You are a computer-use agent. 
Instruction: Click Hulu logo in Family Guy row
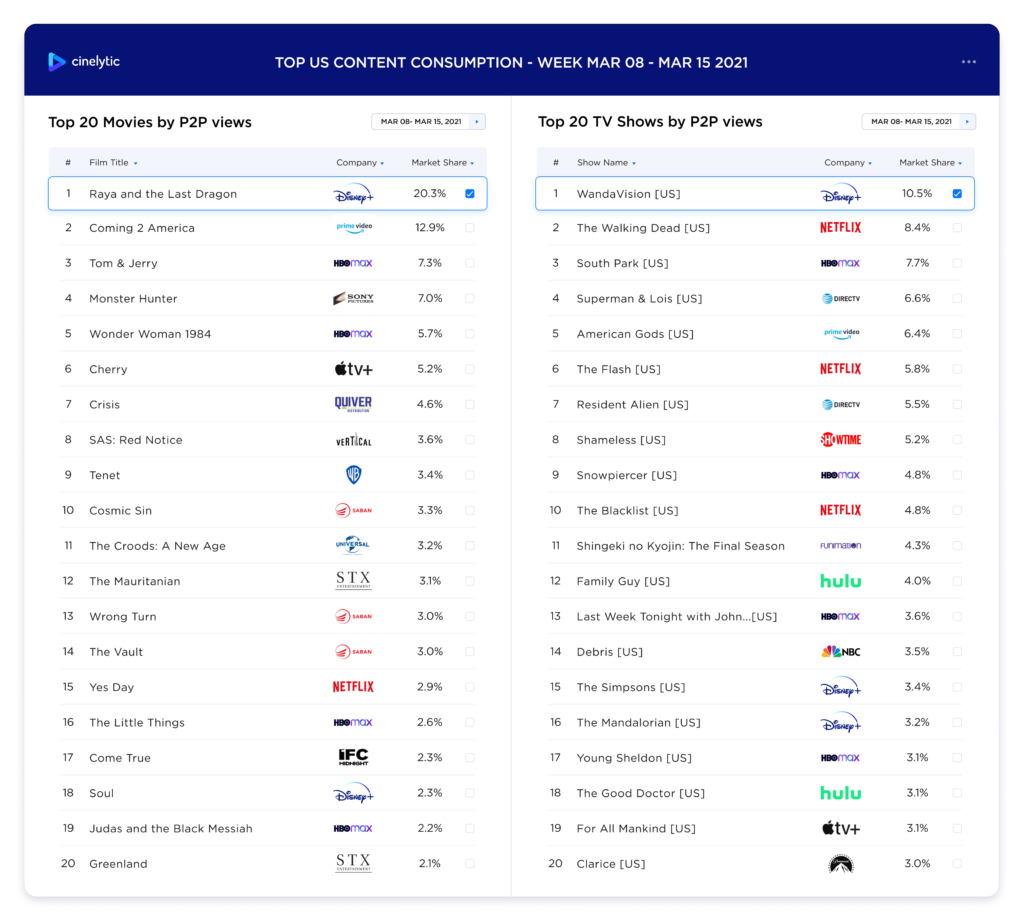point(840,581)
